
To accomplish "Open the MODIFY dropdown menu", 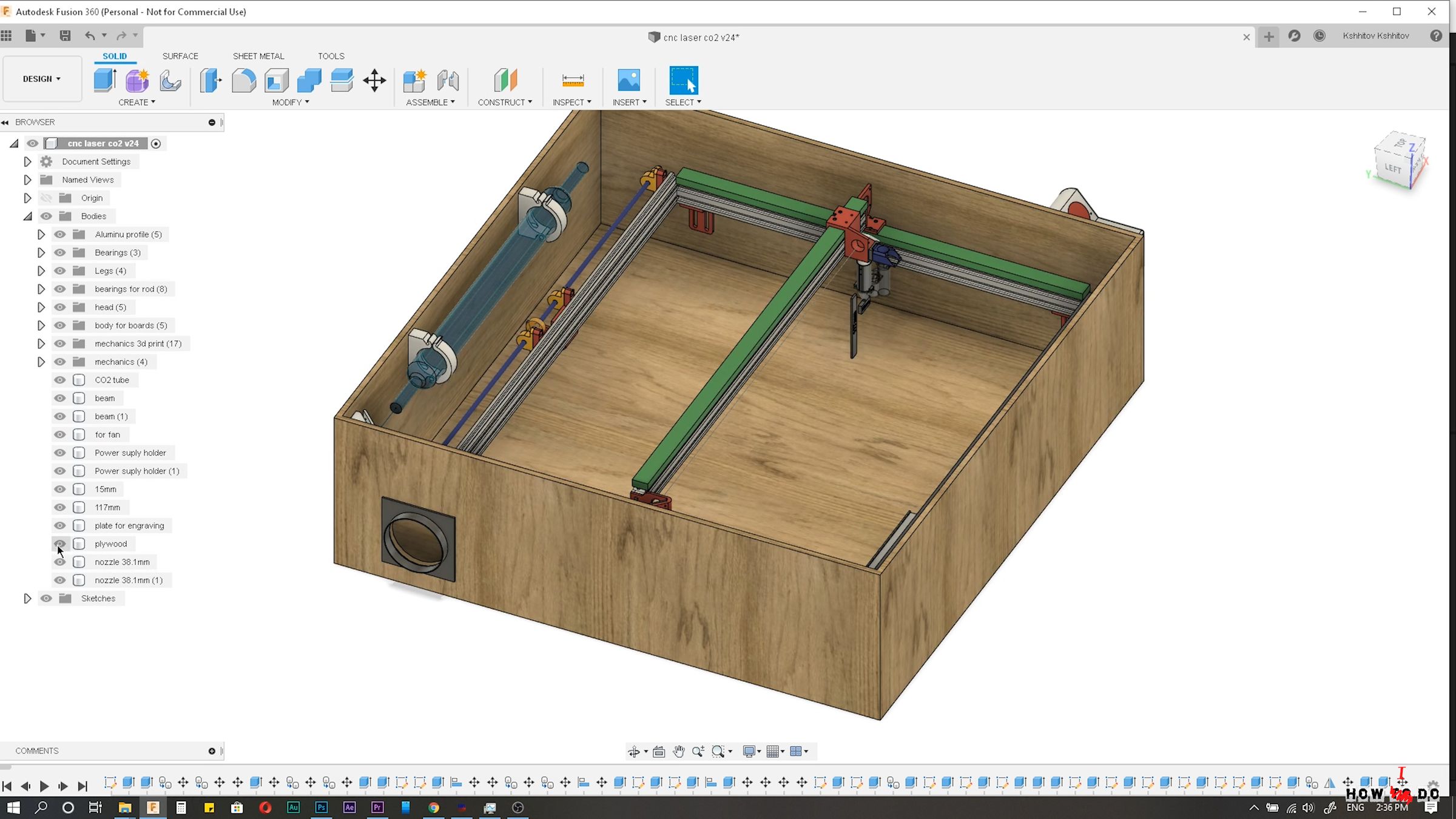I will 290,102.
